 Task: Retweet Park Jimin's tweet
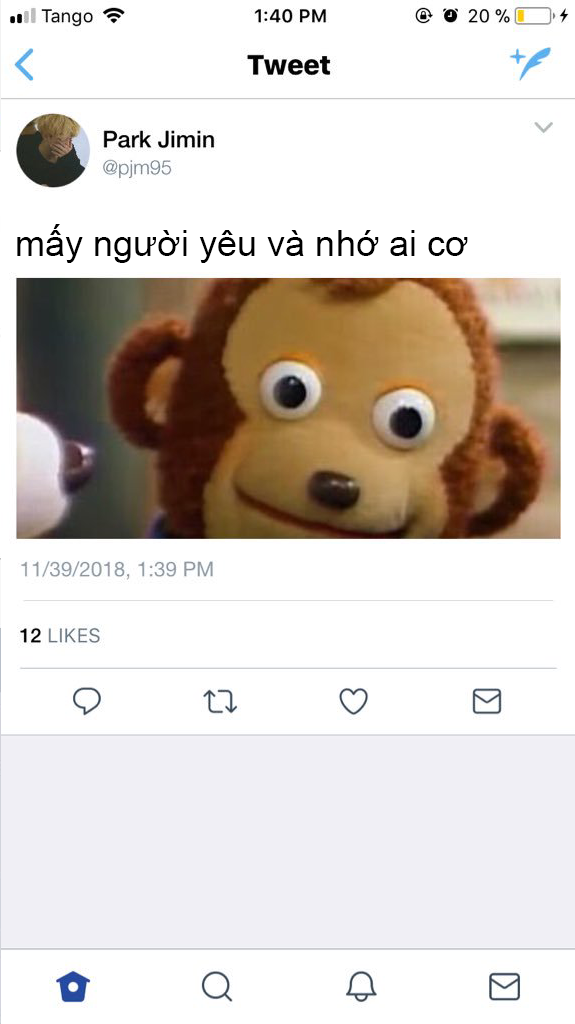click(220, 702)
